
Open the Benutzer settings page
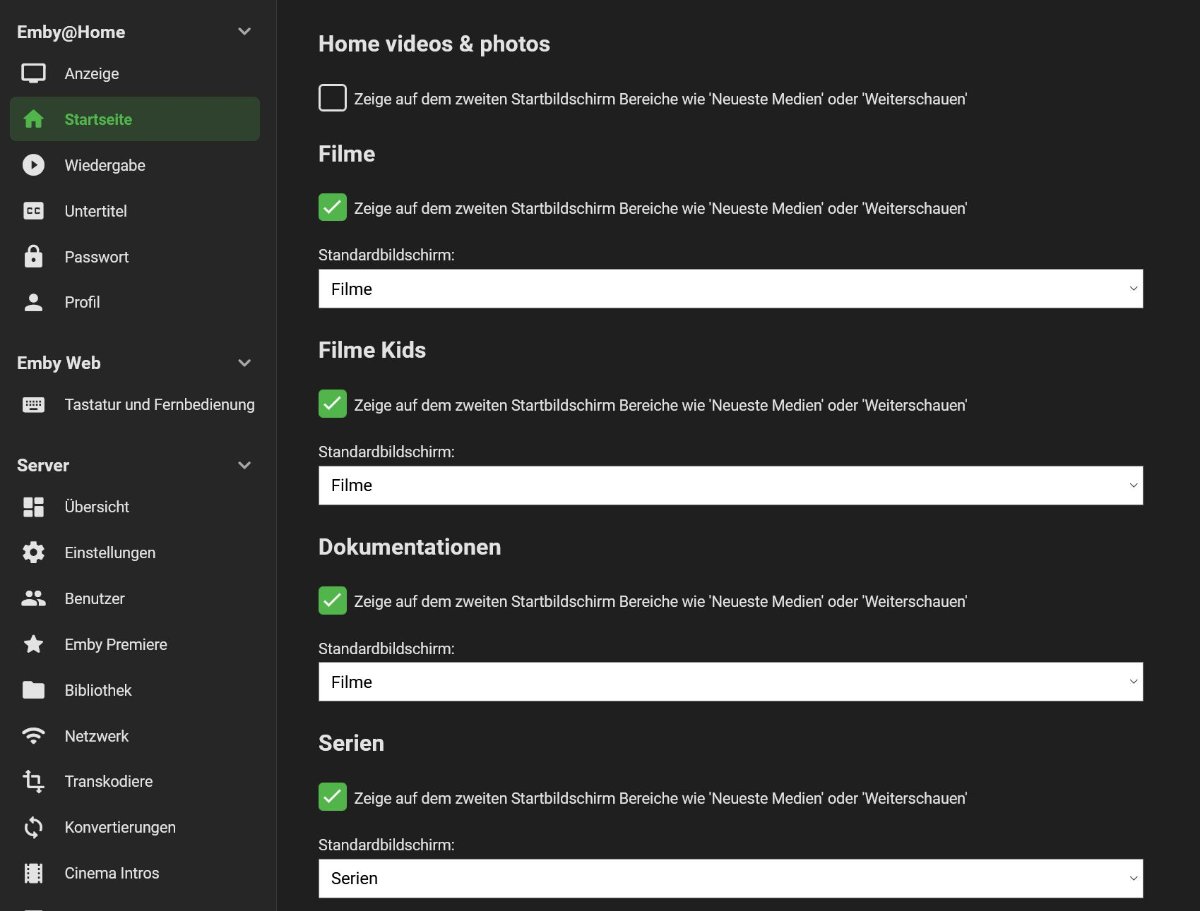[x=94, y=598]
